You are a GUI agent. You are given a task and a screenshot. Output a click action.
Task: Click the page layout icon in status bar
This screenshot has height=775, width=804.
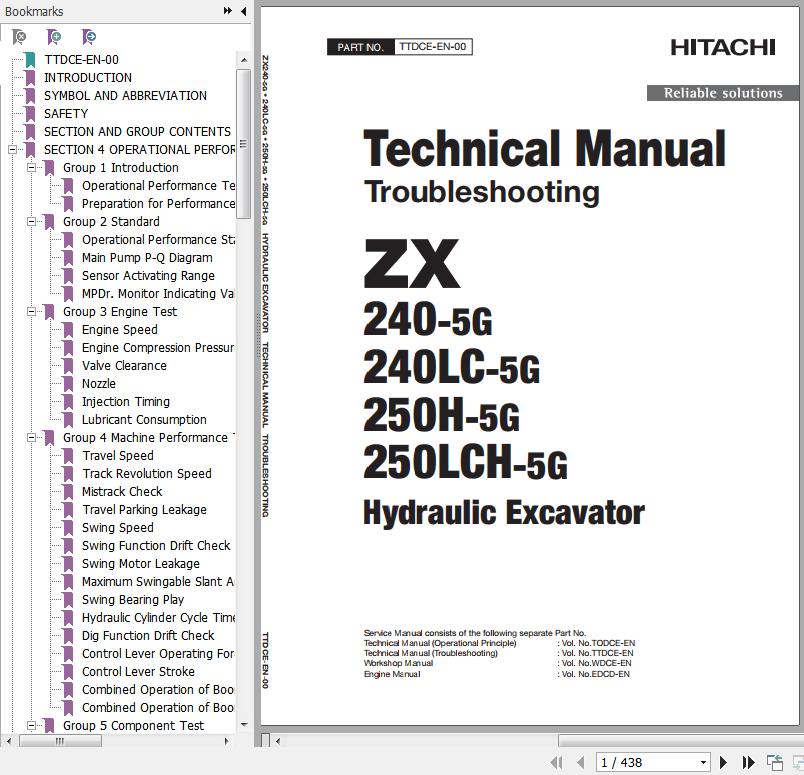(774, 762)
